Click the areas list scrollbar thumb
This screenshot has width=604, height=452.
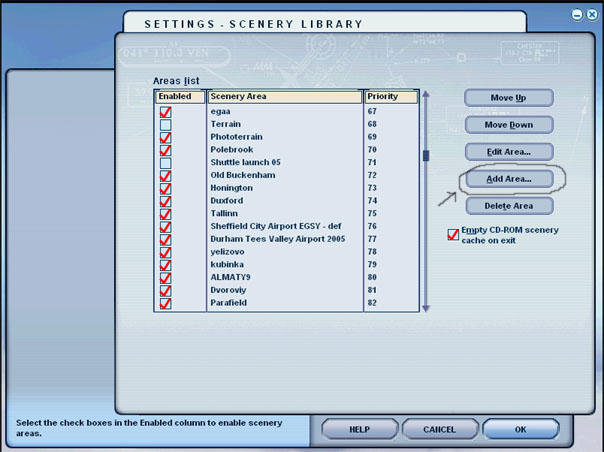click(x=426, y=156)
